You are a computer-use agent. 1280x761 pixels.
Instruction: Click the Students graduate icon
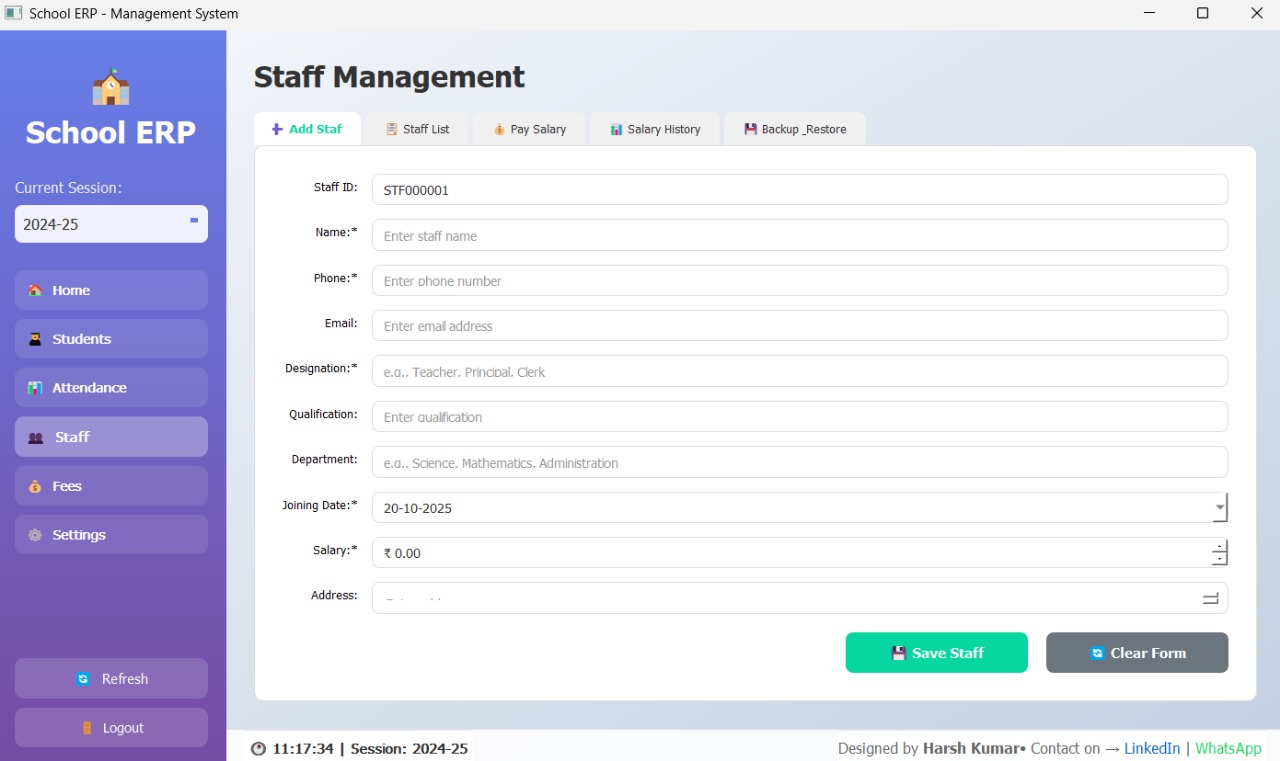[35, 339]
